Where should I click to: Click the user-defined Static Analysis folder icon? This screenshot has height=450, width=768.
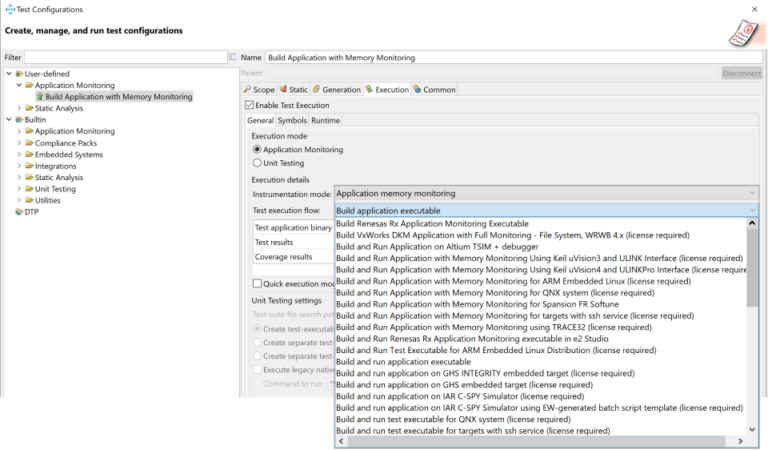pos(29,108)
